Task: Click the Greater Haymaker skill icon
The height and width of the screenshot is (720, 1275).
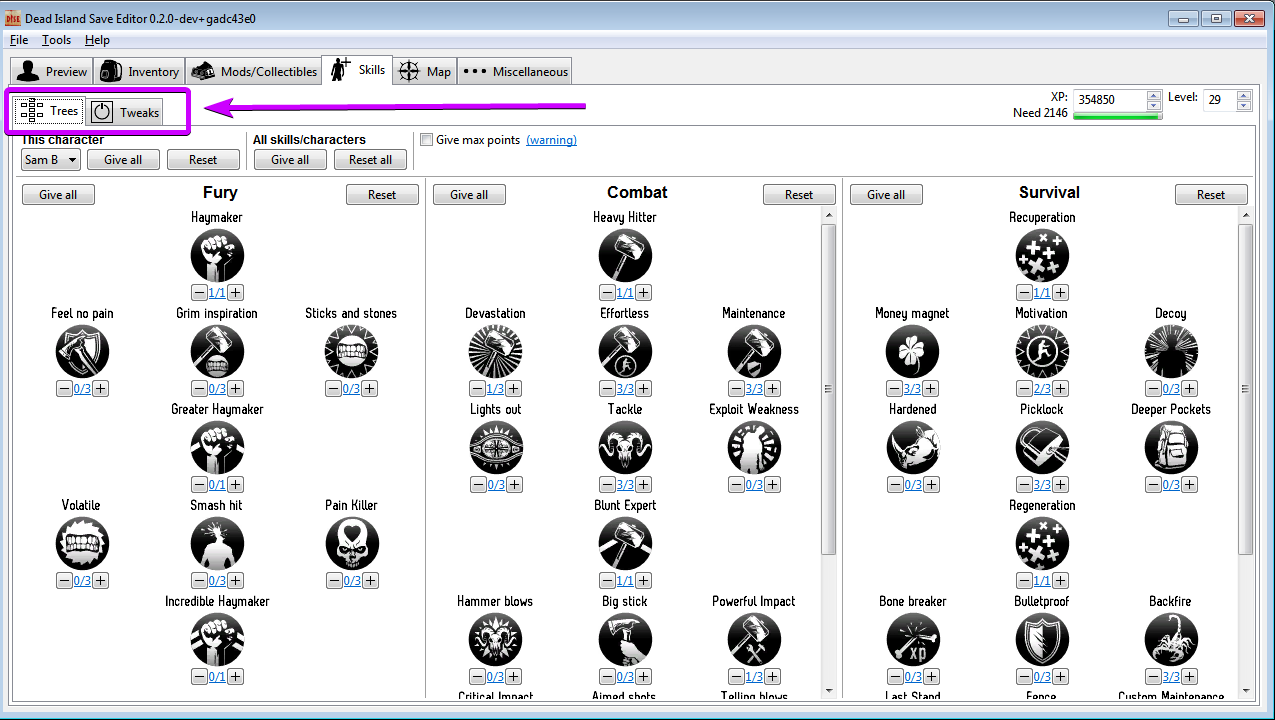Action: [x=217, y=447]
